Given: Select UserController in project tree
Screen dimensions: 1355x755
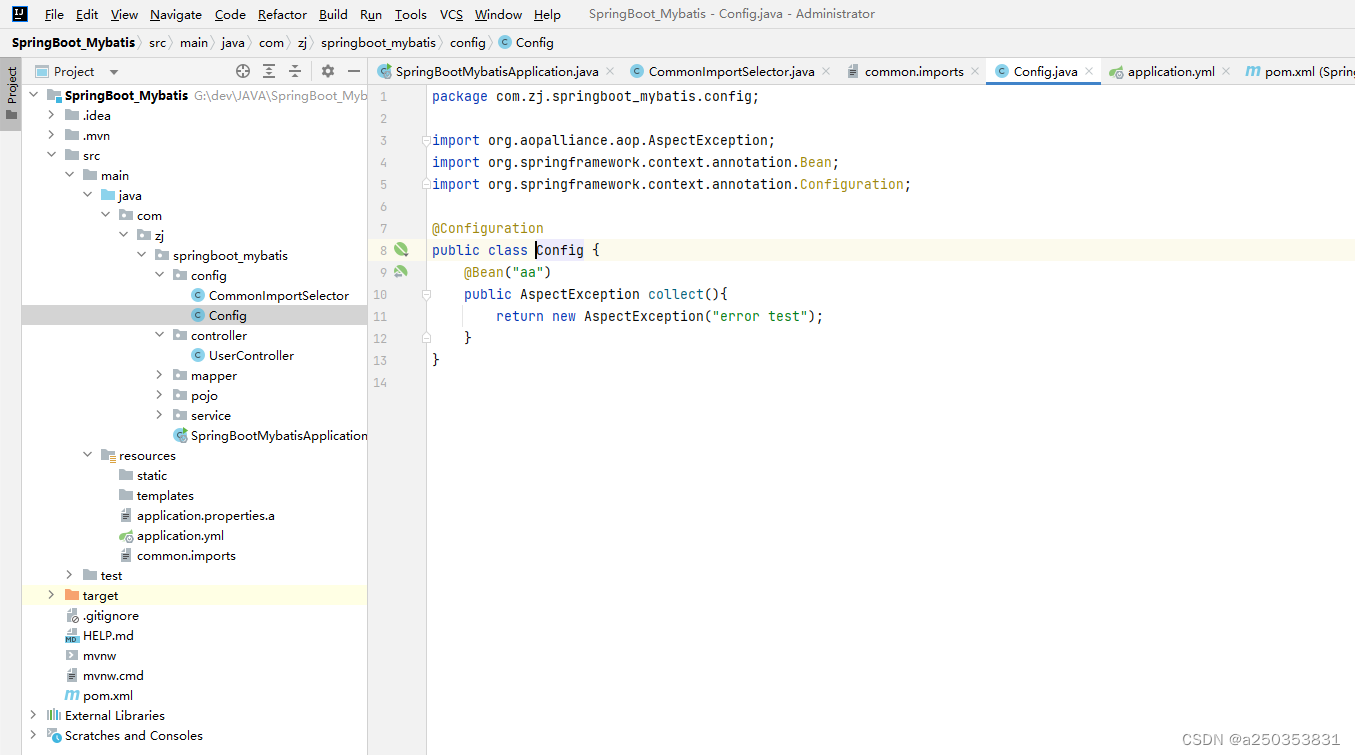Looking at the screenshot, I should coord(251,355).
